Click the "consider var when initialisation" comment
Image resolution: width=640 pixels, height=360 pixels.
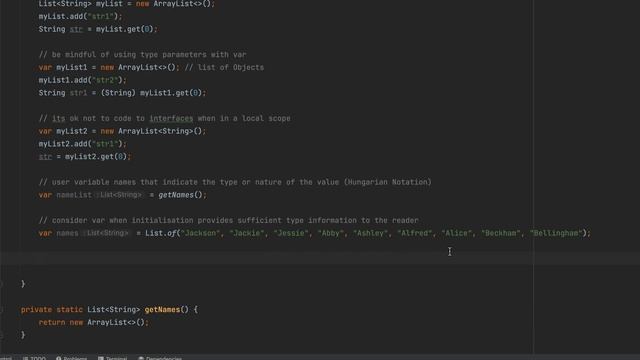[229, 220]
